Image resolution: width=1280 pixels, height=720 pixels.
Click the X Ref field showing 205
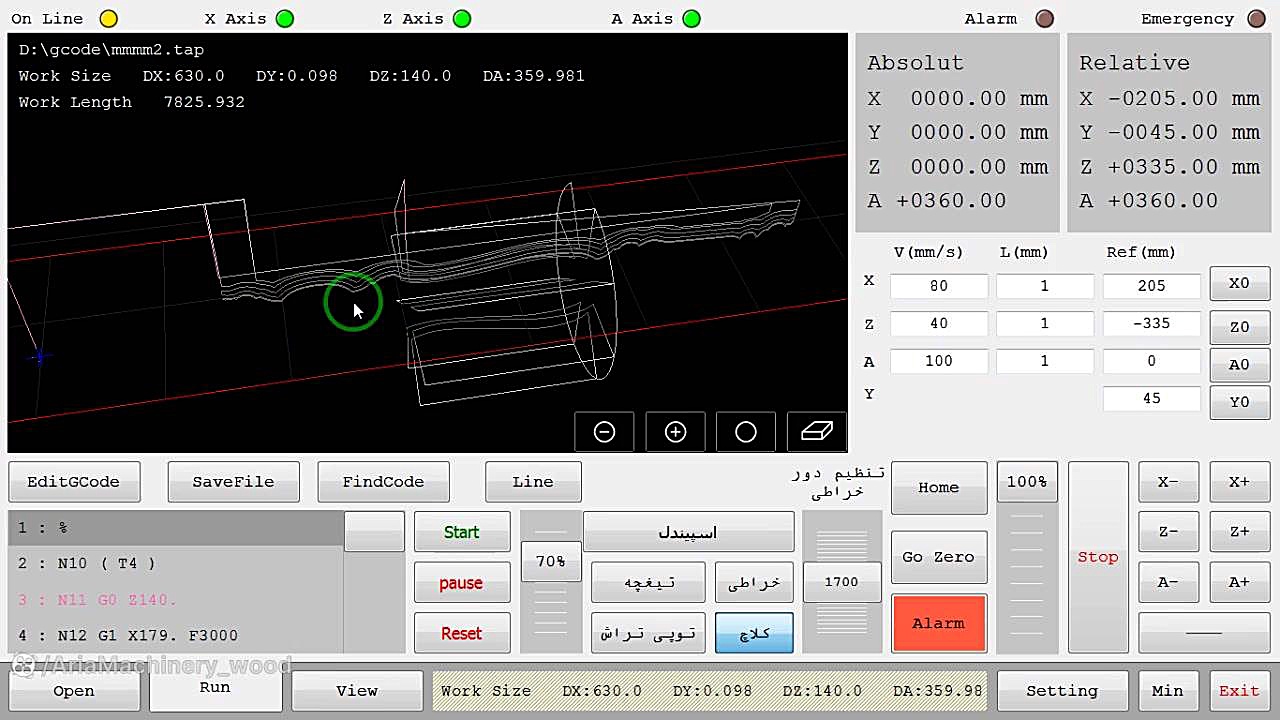pos(1151,286)
